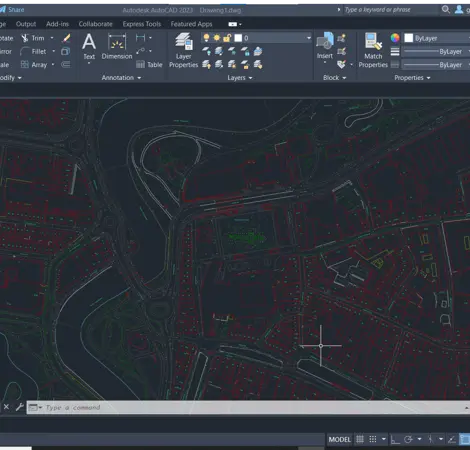Click the Offset icon next to Array
Viewport: 470px width, 450px height.
click(x=66, y=65)
